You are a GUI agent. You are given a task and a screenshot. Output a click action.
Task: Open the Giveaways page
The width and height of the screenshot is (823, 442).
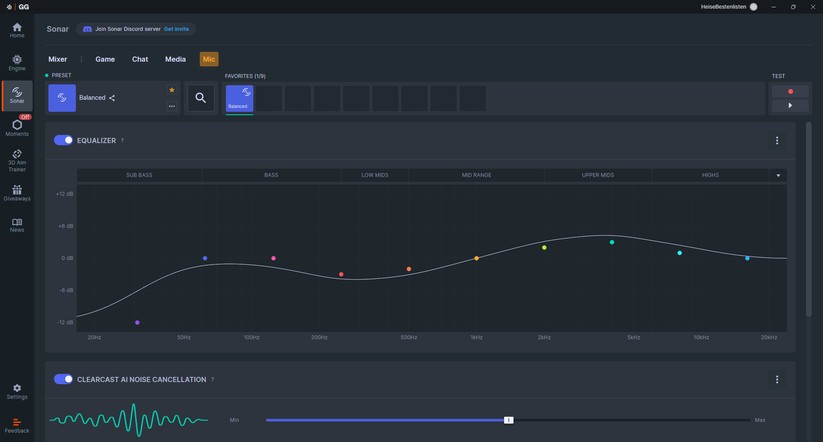click(x=17, y=193)
